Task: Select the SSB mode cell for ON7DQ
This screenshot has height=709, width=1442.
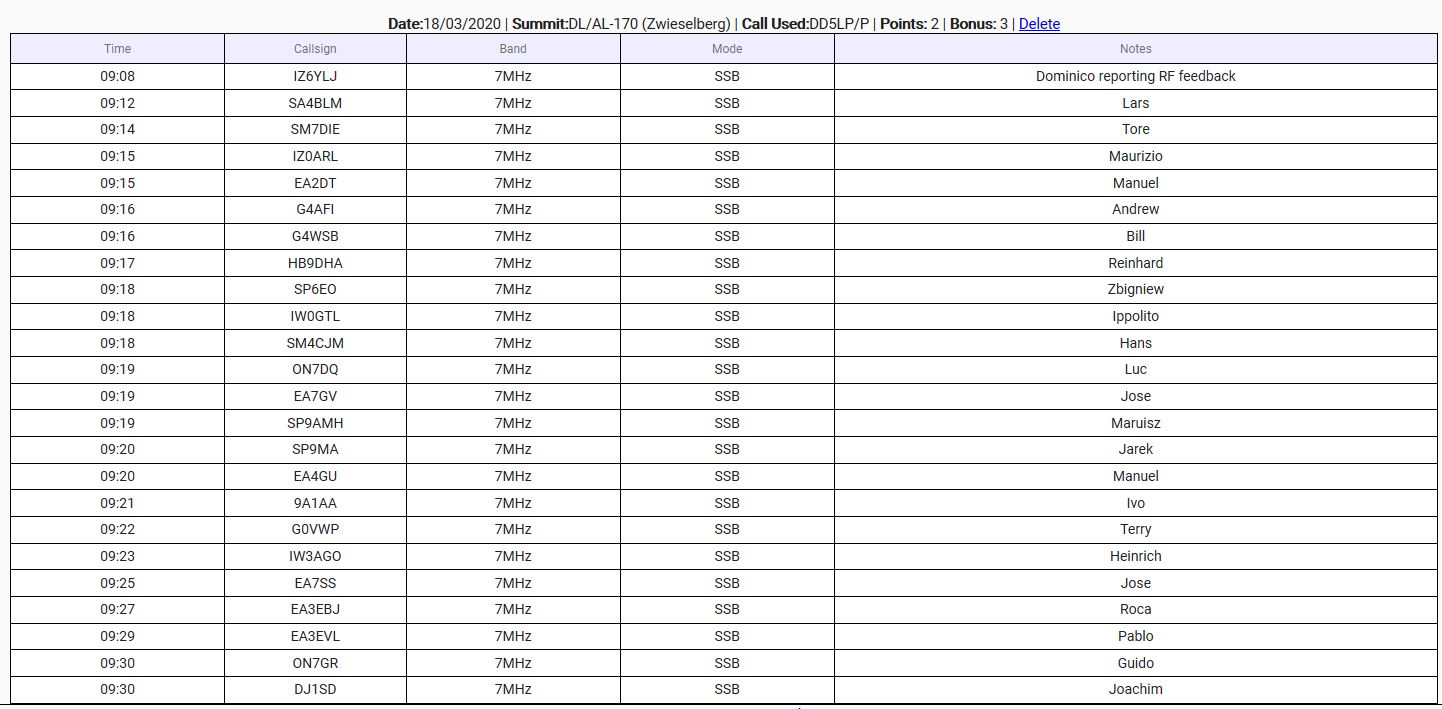Action: [727, 369]
